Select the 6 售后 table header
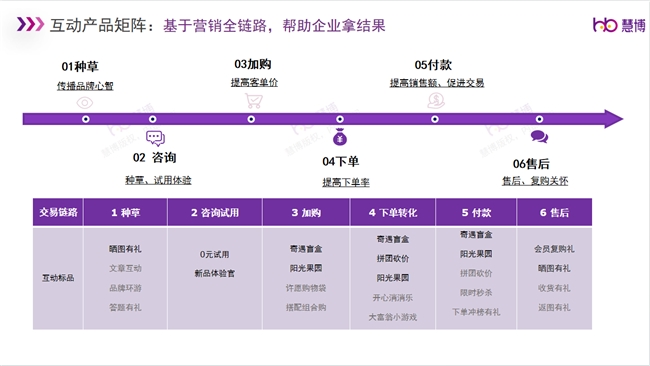 [x=554, y=212]
